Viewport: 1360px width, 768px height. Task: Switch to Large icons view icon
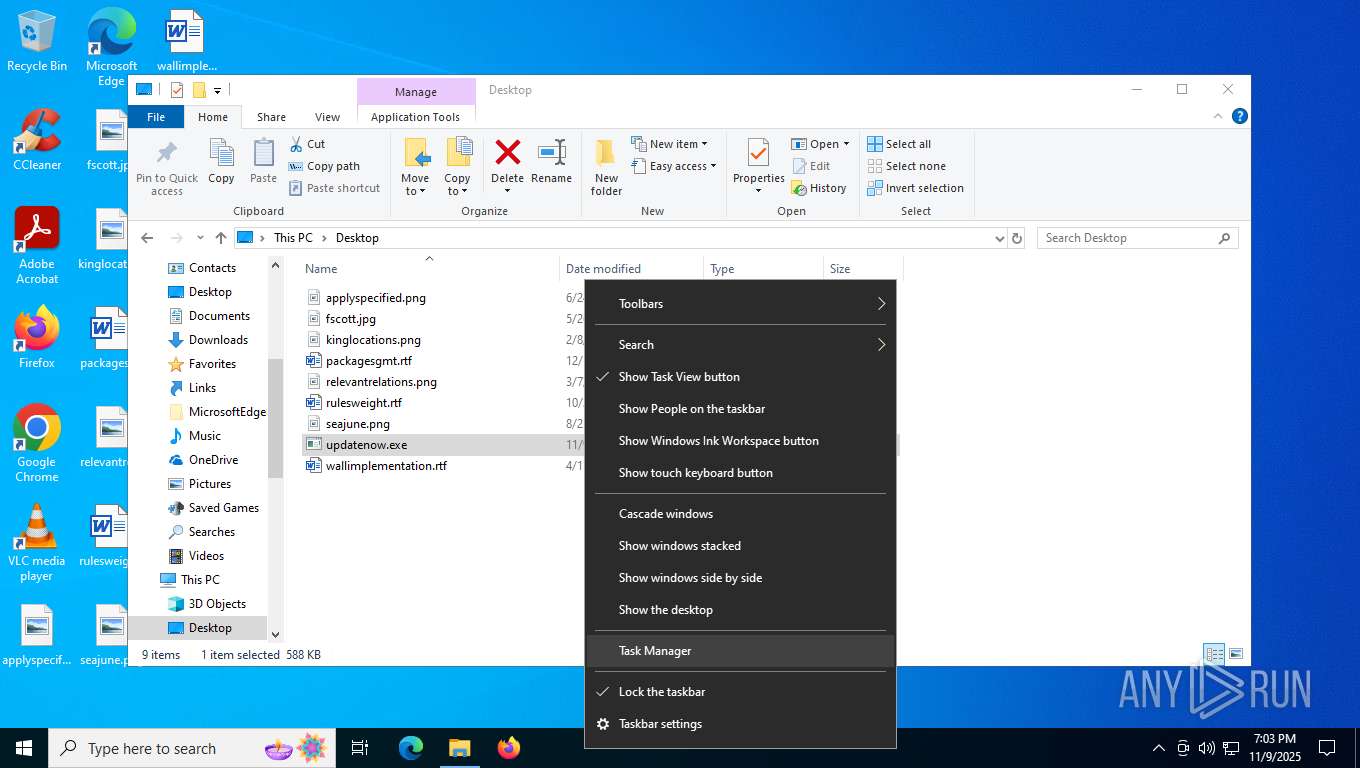point(1236,654)
